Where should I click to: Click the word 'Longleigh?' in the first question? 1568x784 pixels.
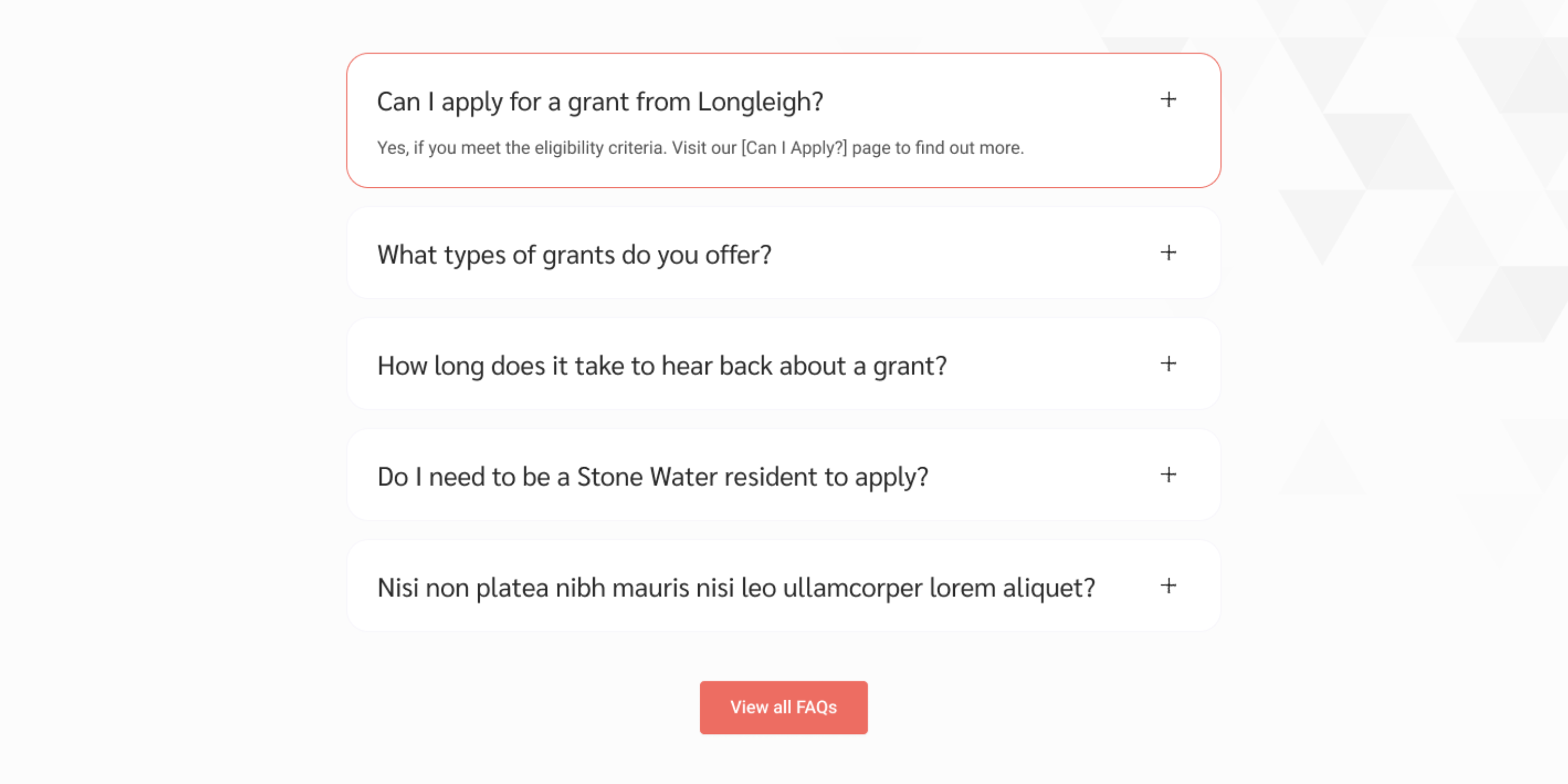click(x=760, y=102)
